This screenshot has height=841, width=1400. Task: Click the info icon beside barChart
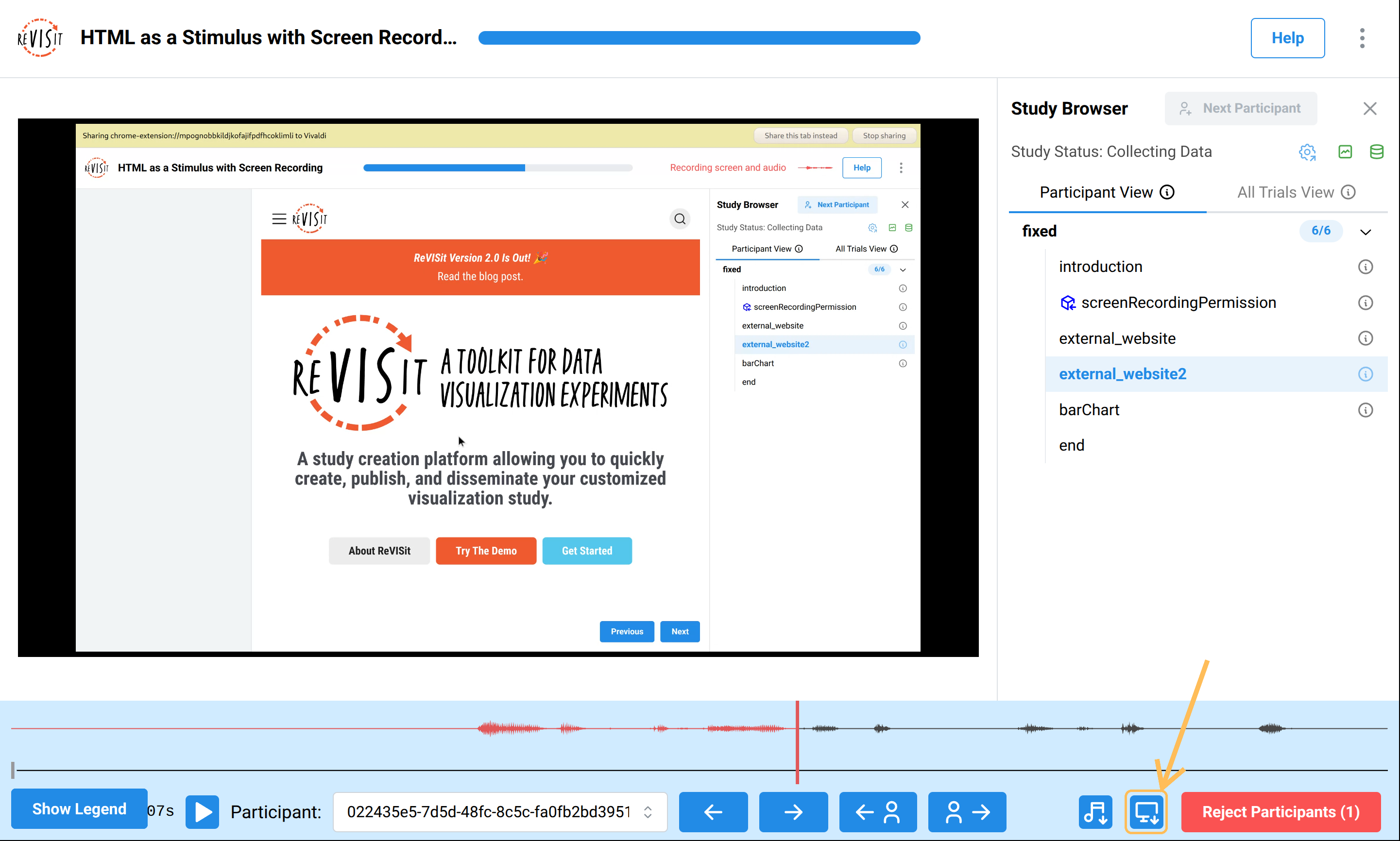tap(1365, 410)
